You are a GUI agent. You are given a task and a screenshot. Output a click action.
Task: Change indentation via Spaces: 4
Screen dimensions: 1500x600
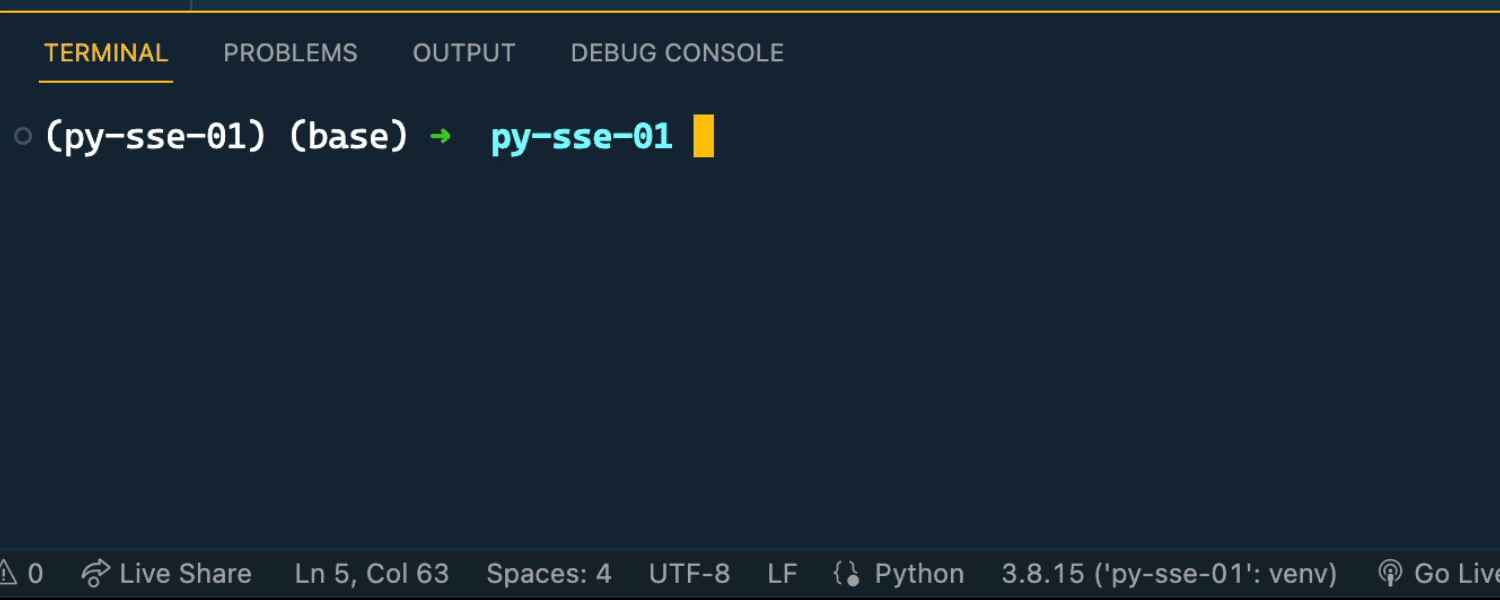tap(549, 573)
